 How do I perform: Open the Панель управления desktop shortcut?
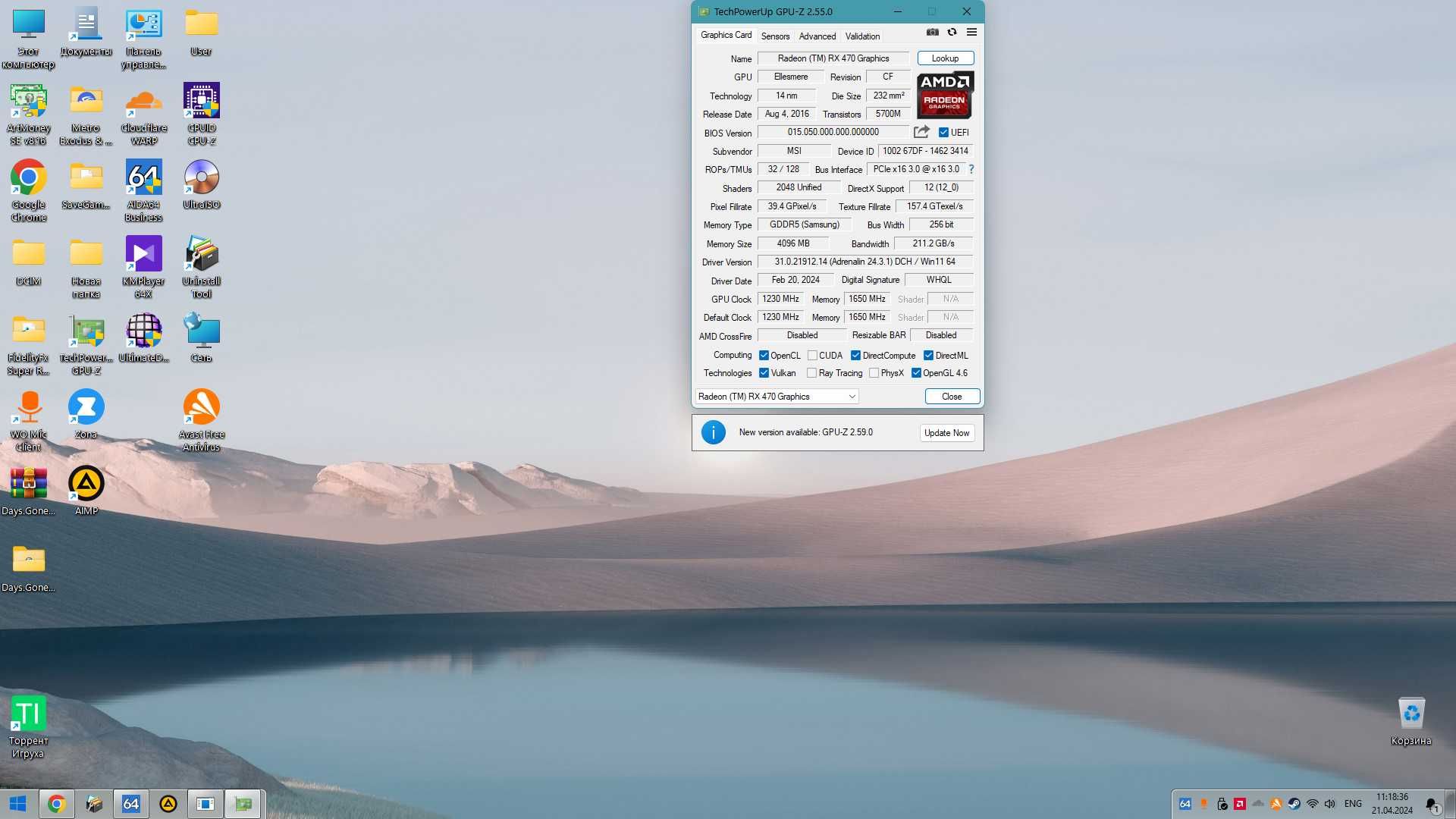point(143,38)
